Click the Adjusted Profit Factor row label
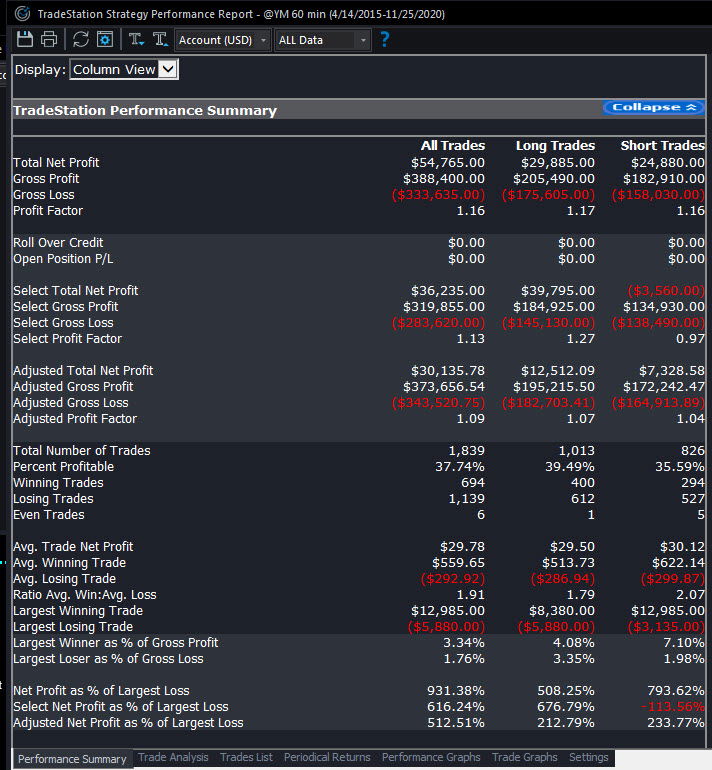 point(75,419)
